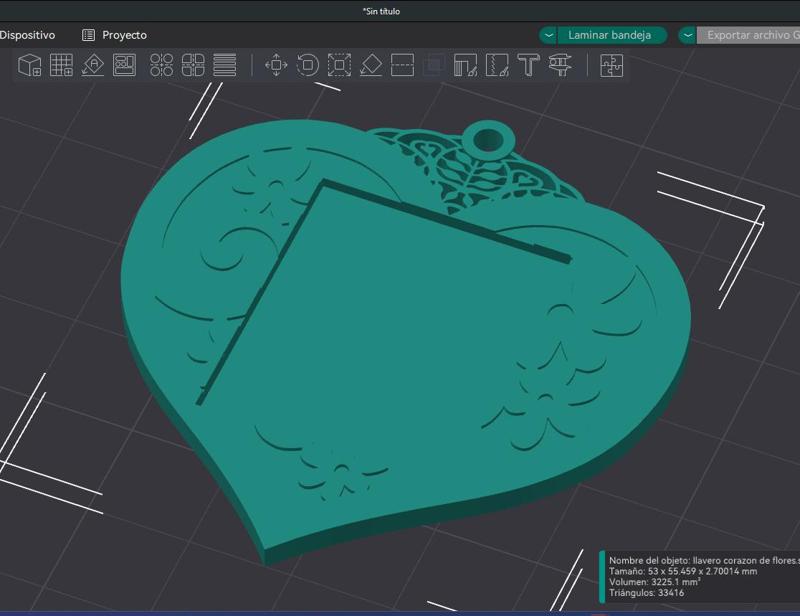The width and height of the screenshot is (800, 616).
Task: Select the Rotate tool
Action: pos(308,65)
